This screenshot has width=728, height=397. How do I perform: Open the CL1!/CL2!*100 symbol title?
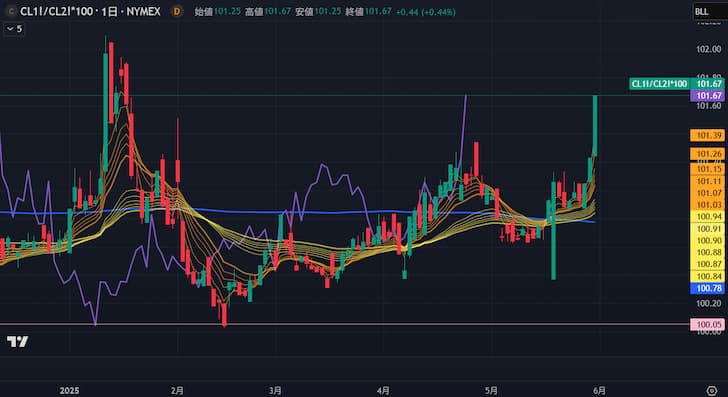click(90, 12)
